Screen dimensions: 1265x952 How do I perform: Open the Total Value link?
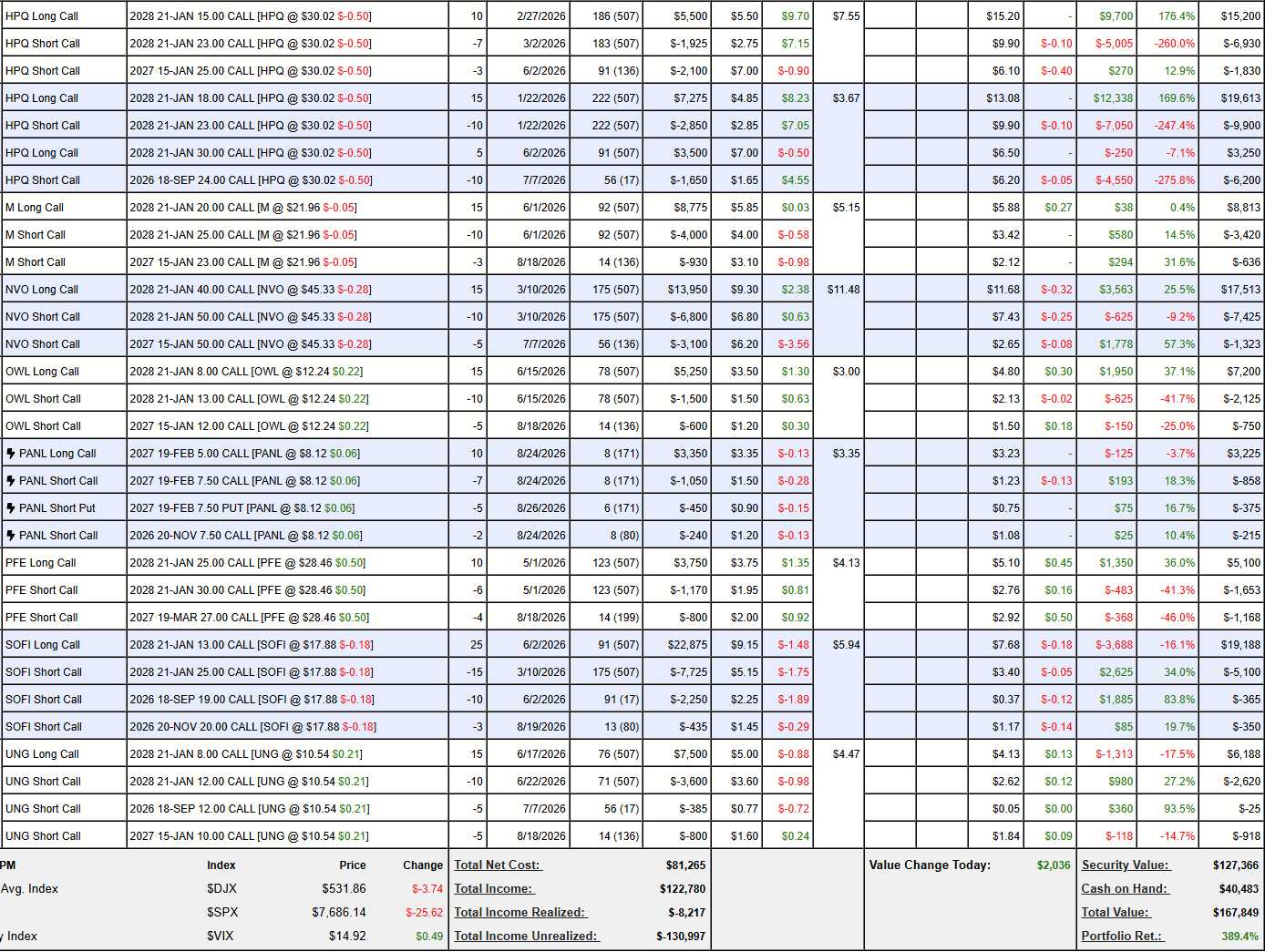[1116, 913]
